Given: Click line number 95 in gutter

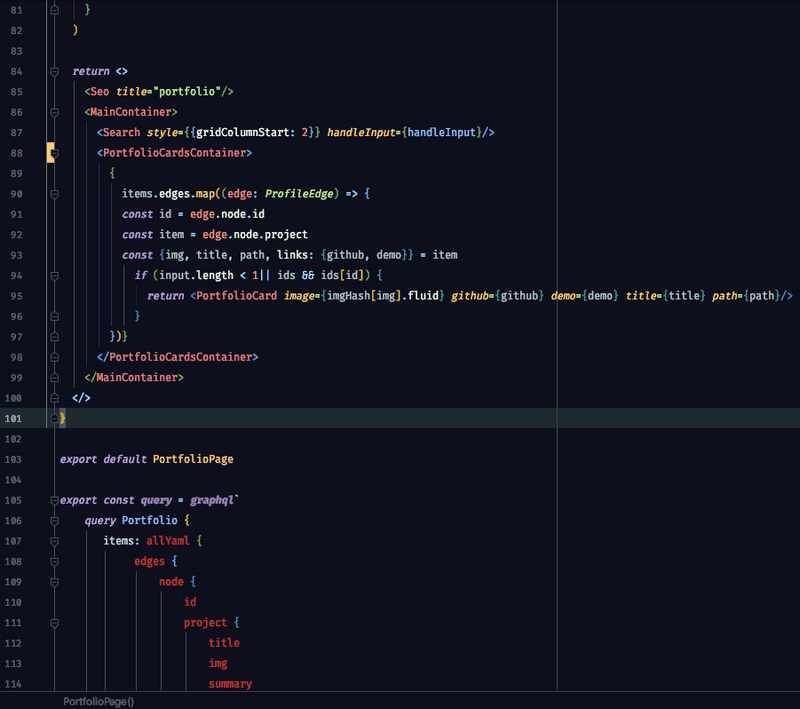Looking at the screenshot, I should (x=16, y=296).
